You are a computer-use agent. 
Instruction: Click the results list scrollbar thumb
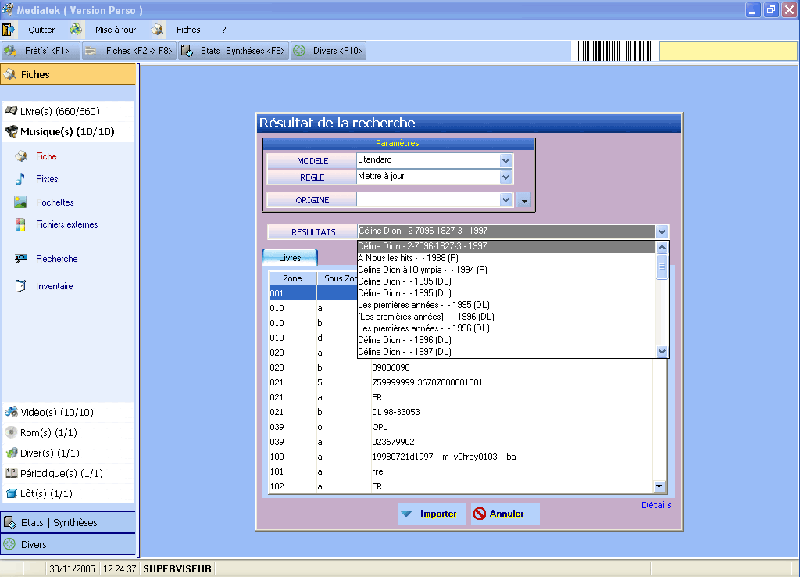(662, 267)
